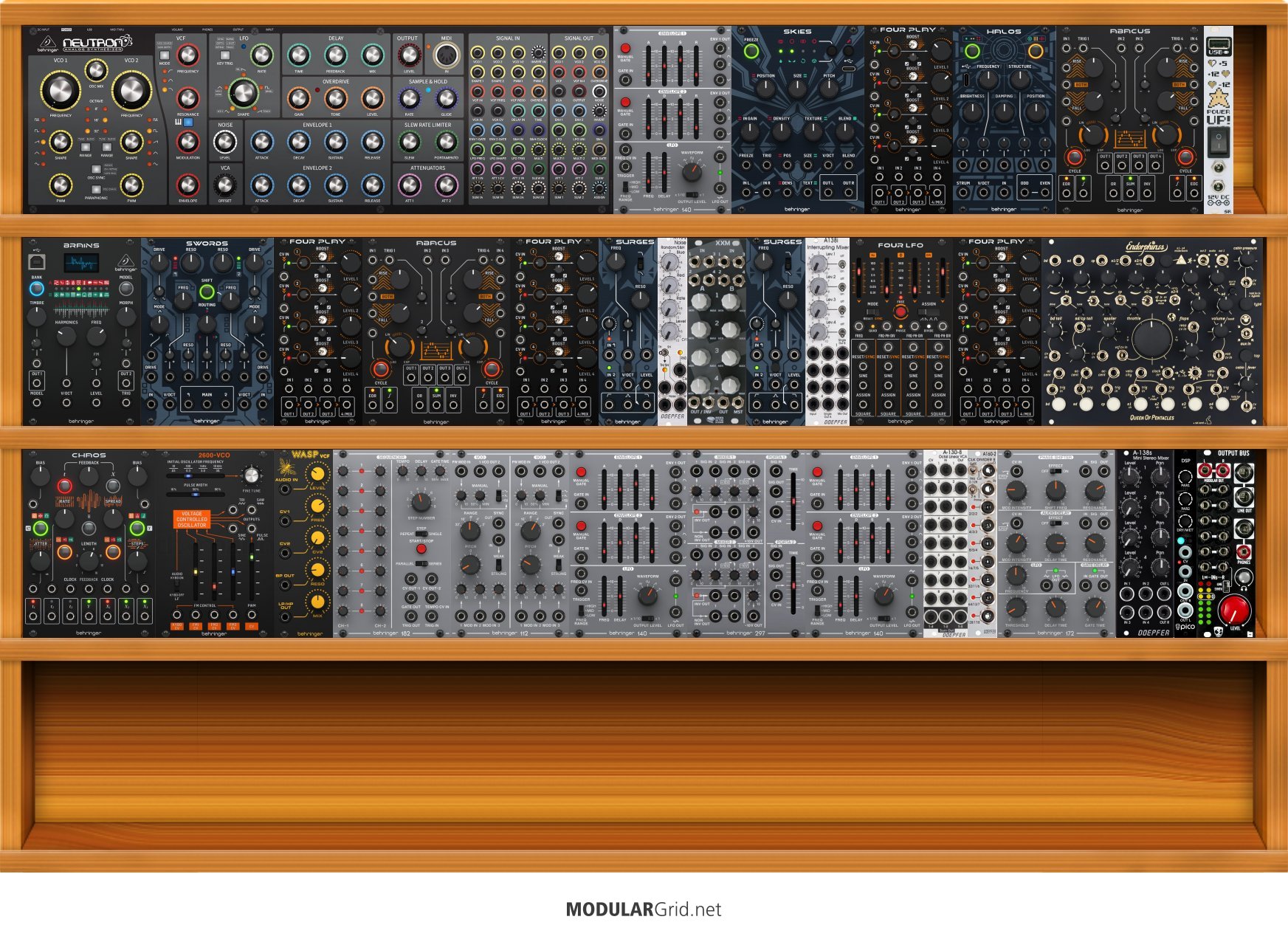Click the Phones jack on Output Bus

pos(1243,551)
